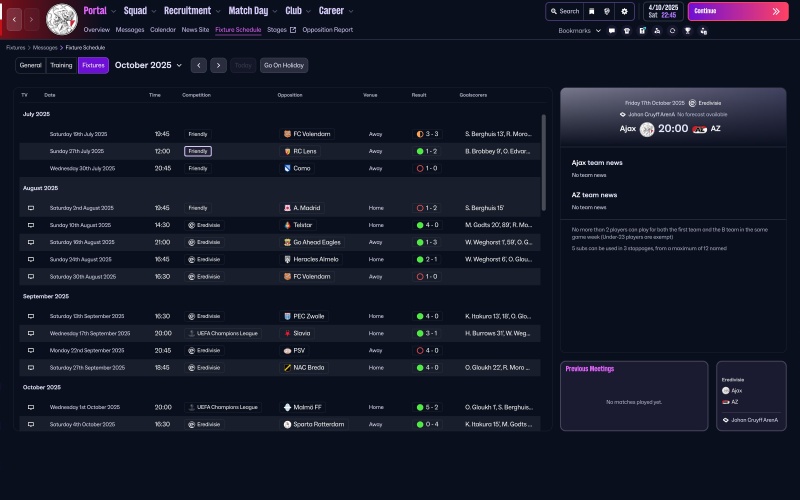Select the Fixtures tab
This screenshot has height=500, width=800.
click(x=93, y=65)
